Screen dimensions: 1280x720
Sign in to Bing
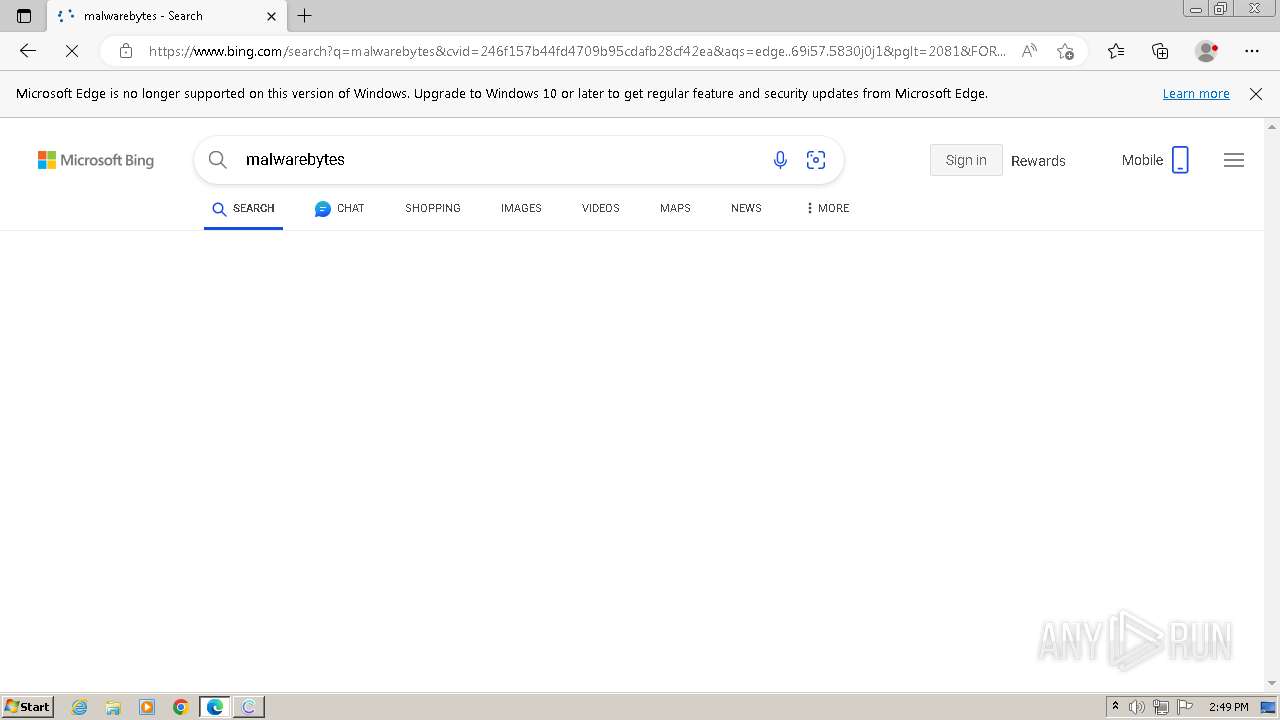(x=966, y=160)
